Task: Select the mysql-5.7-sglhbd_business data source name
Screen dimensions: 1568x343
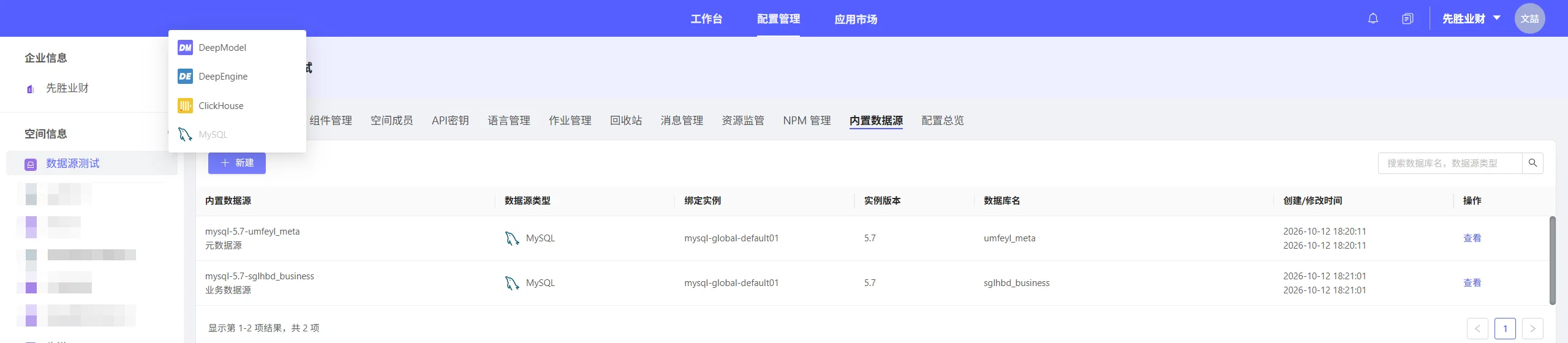Action: 259,276
